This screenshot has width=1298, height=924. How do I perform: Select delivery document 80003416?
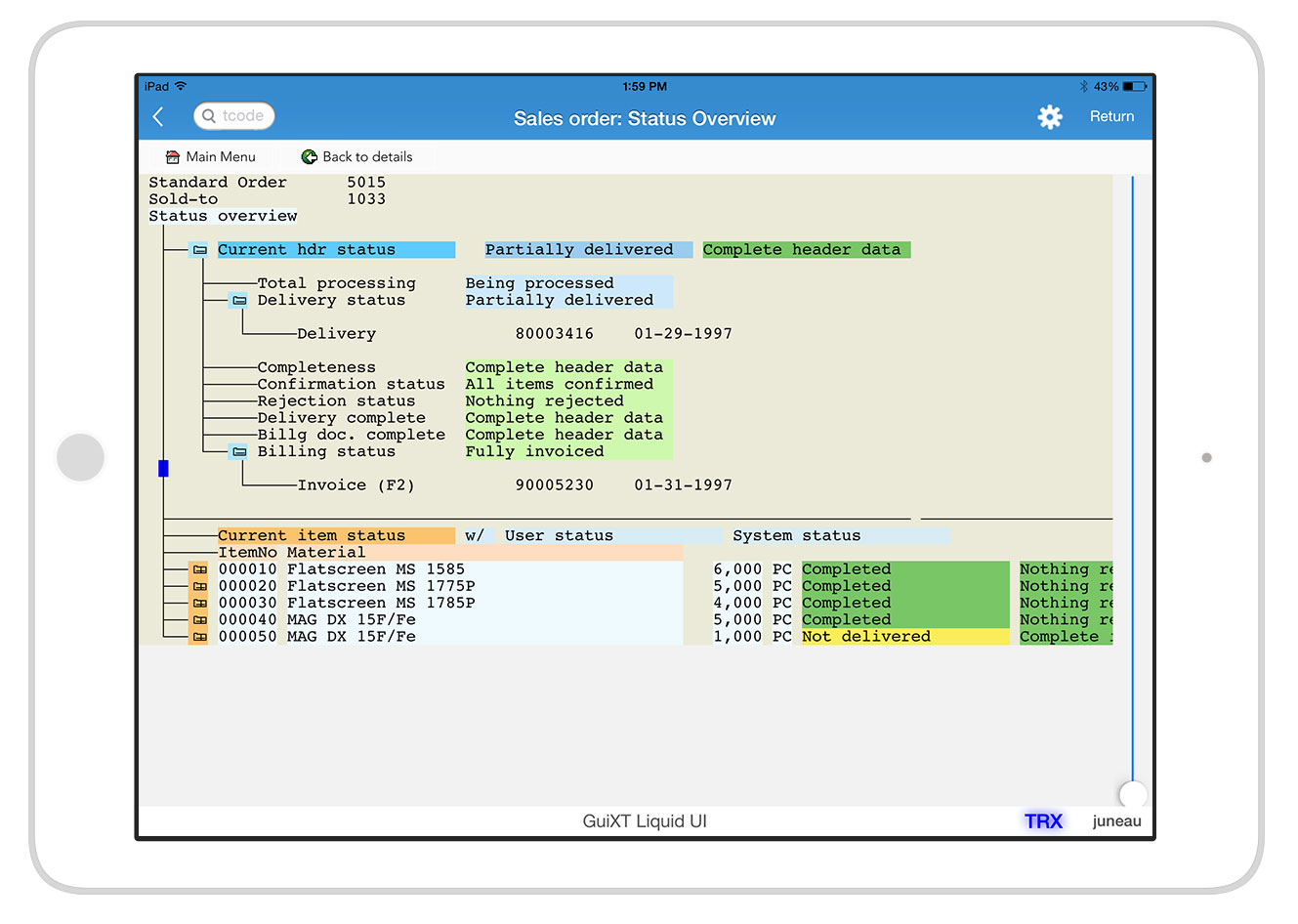click(554, 334)
